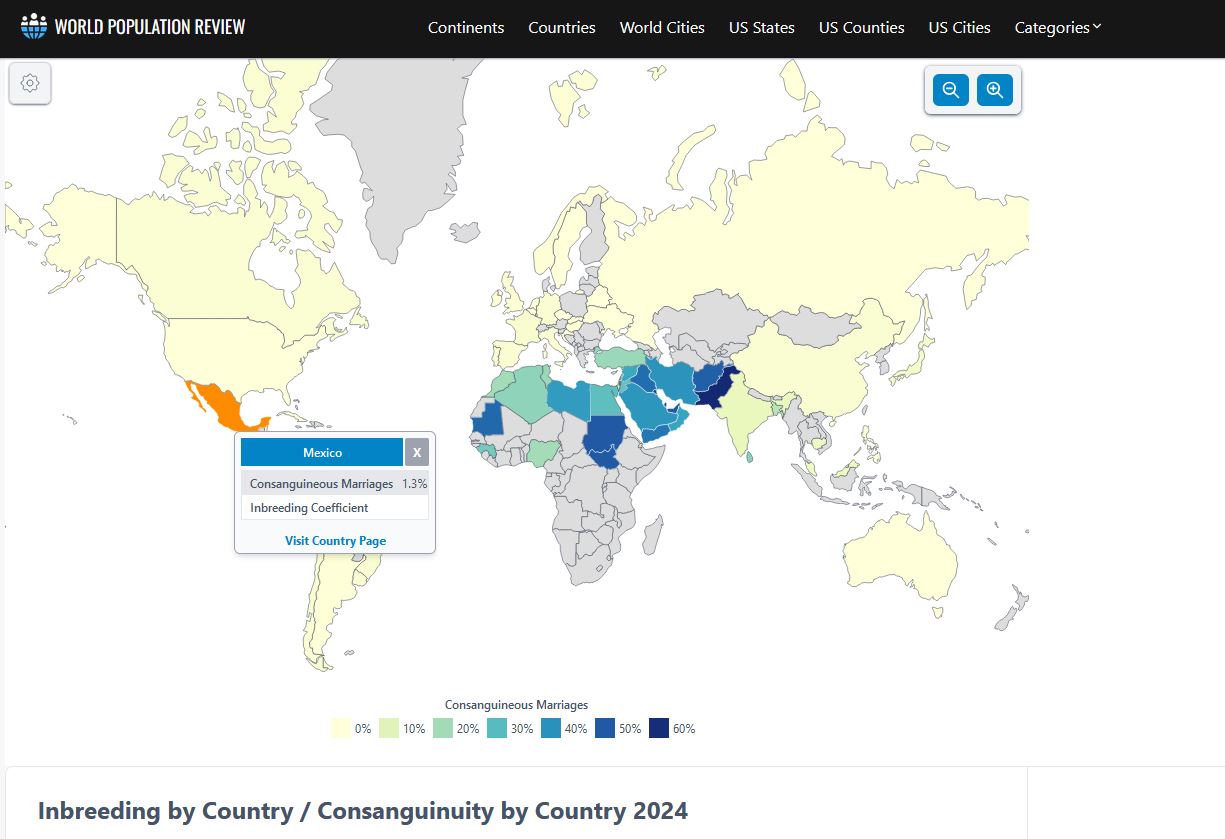This screenshot has height=839, width=1225.
Task: Follow the Visit Country Page link
Action: pyautogui.click(x=335, y=541)
